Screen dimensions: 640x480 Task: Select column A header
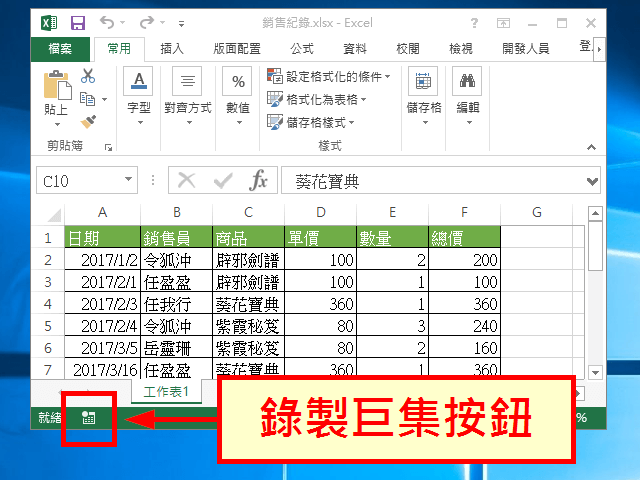102,212
